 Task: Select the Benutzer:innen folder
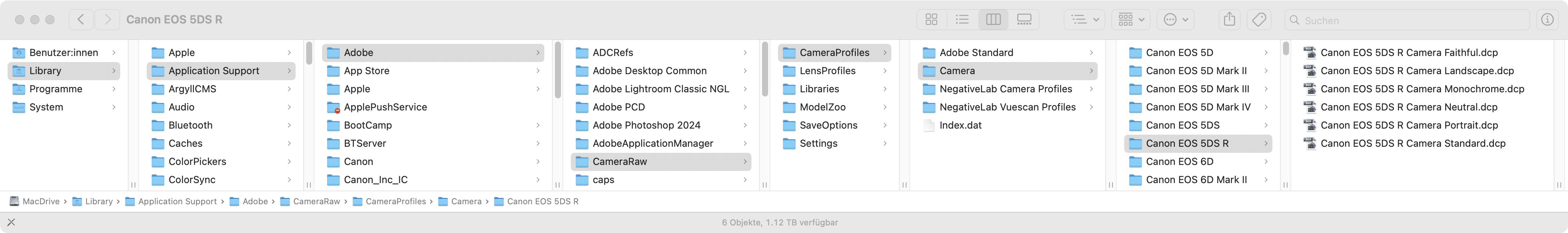pyautogui.click(x=63, y=52)
